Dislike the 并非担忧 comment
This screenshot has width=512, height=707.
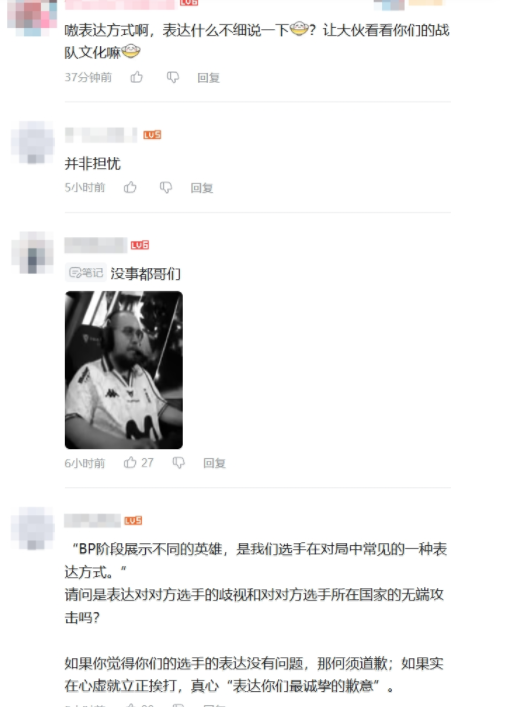click(x=166, y=188)
